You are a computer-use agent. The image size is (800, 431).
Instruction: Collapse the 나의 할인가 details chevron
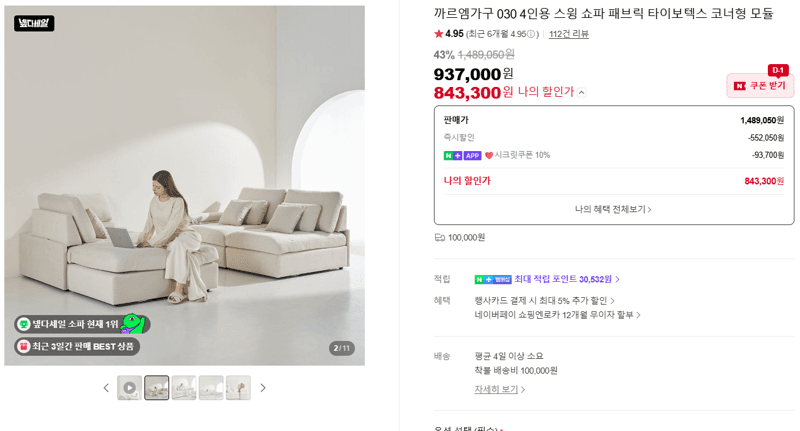[582, 93]
